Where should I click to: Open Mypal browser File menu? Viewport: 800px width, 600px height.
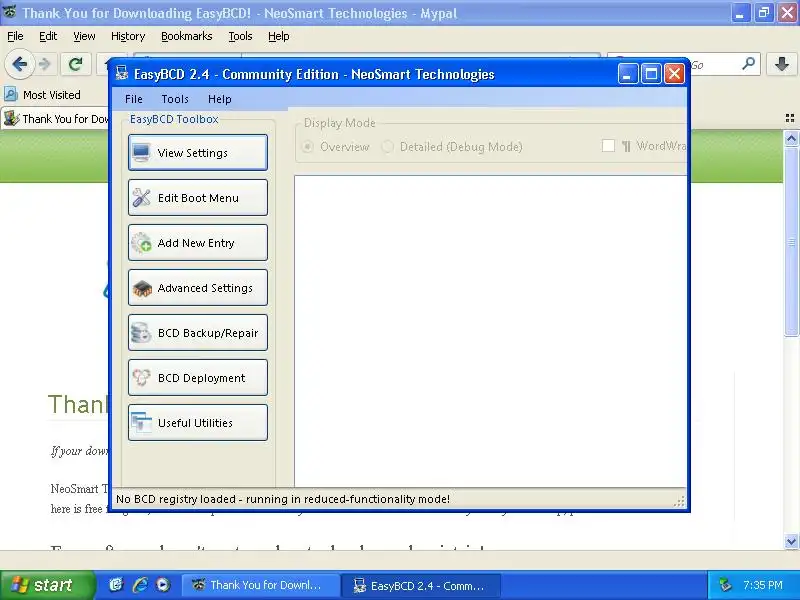point(15,36)
